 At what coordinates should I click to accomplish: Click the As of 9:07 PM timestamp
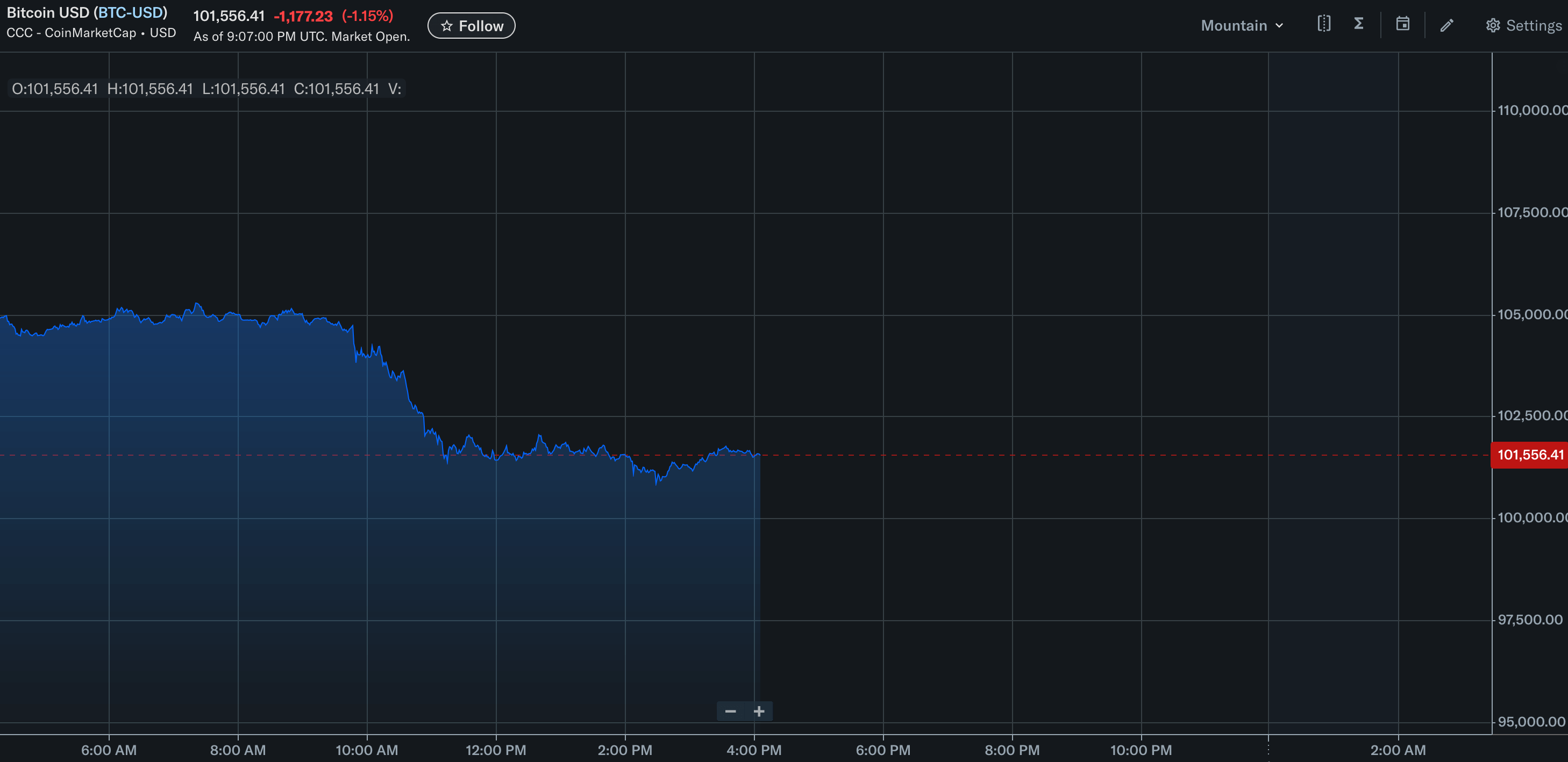[301, 37]
